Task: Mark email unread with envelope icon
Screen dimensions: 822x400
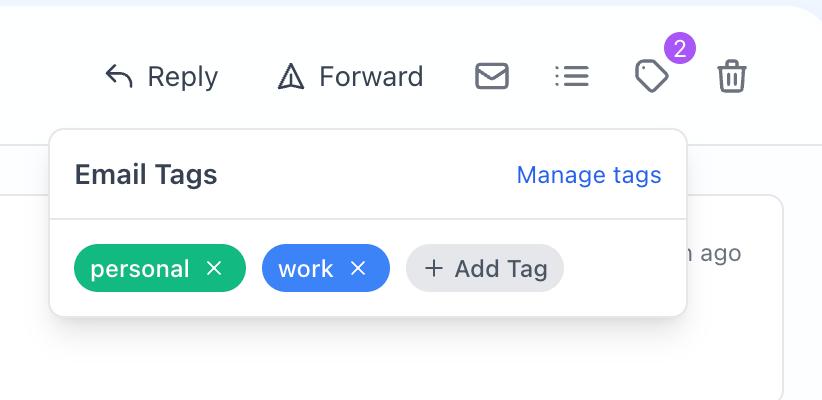Action: click(492, 76)
